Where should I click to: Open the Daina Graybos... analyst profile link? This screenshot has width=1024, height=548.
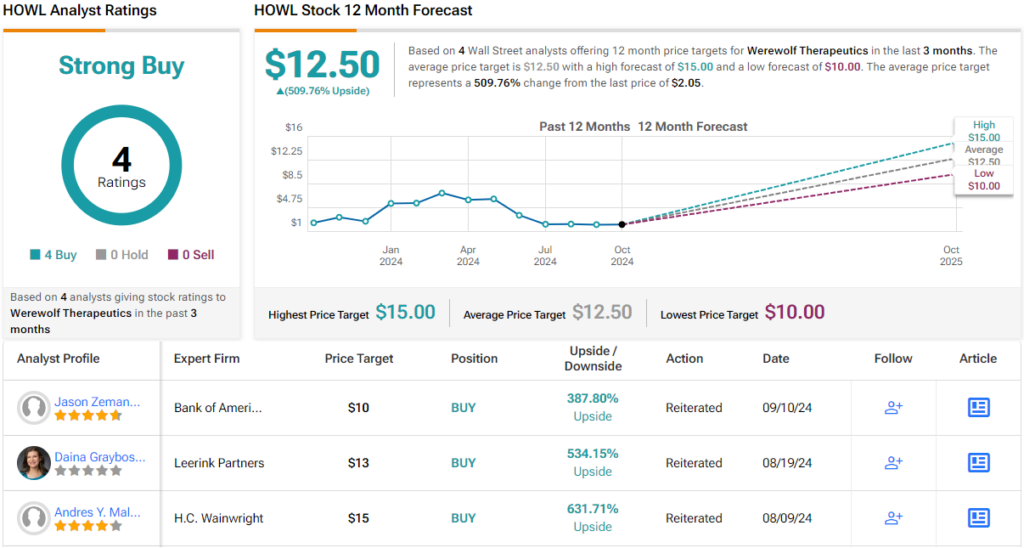(99, 457)
